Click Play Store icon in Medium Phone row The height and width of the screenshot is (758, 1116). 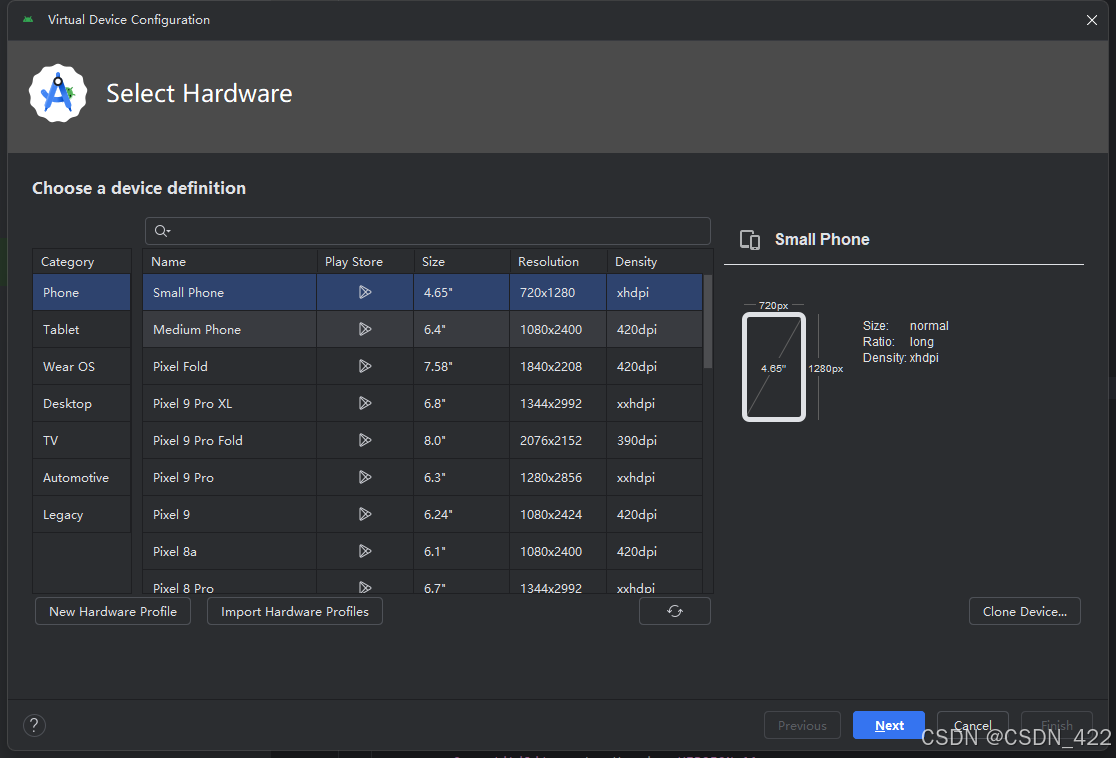[365, 330]
